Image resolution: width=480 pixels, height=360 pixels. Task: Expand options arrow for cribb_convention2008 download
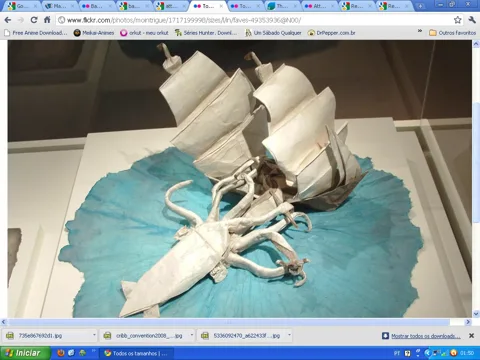click(191, 334)
